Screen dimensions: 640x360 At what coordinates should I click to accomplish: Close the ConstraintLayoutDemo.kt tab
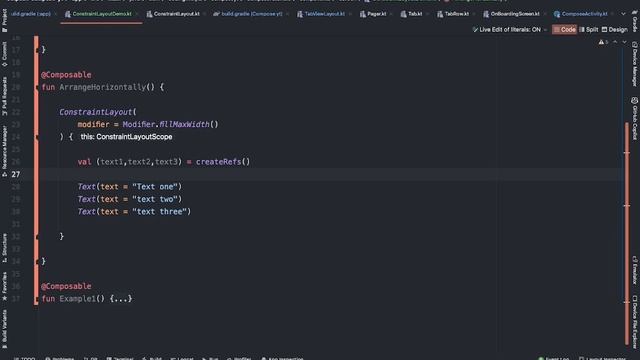point(137,14)
